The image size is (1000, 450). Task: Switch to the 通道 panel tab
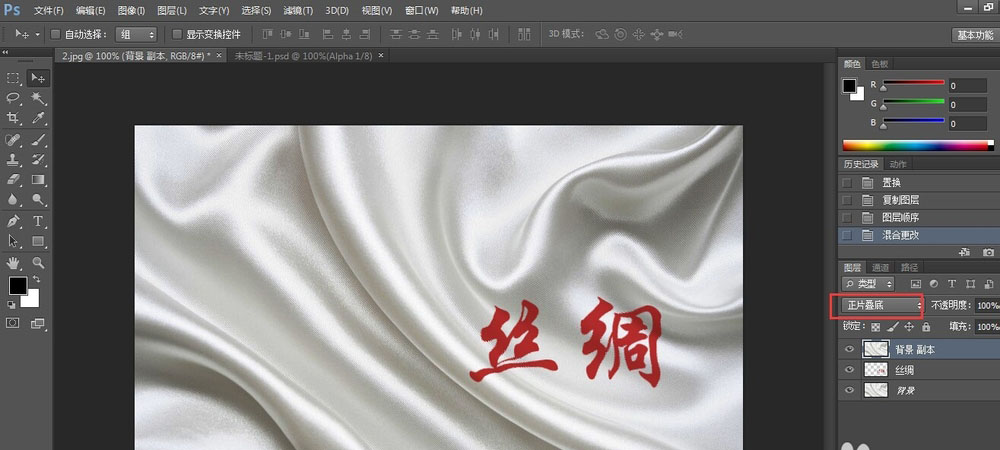pos(880,268)
